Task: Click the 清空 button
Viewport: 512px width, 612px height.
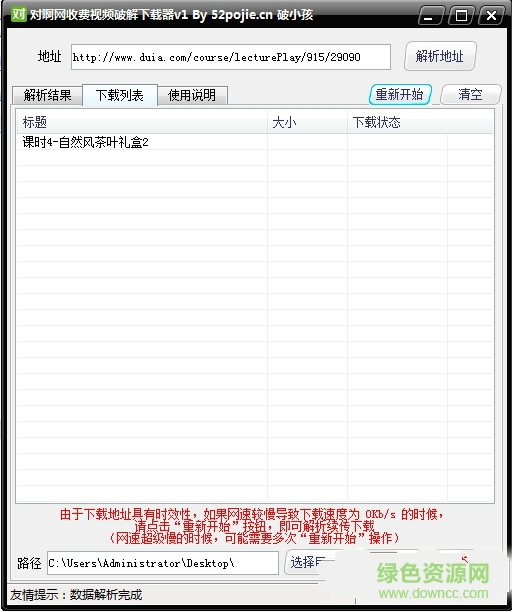Action: tap(470, 94)
